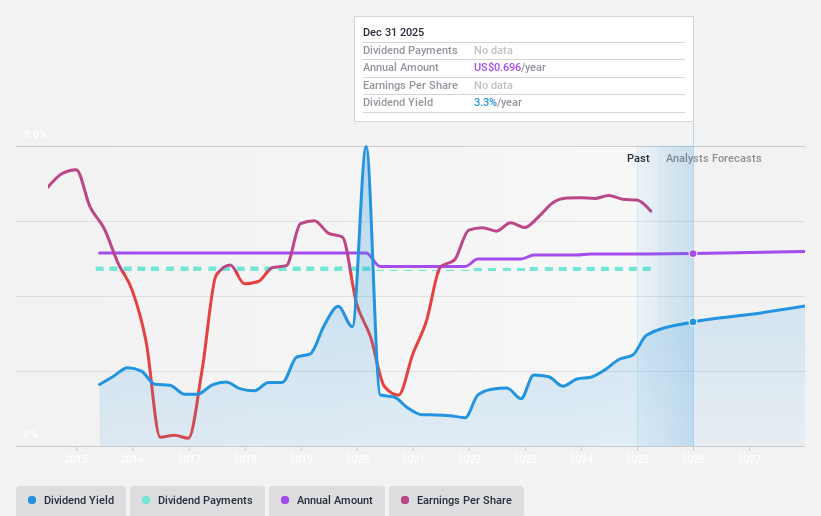Image resolution: width=821 pixels, height=516 pixels.
Task: Click the 'Analysts Forecasts' label
Action: pyautogui.click(x=713, y=158)
